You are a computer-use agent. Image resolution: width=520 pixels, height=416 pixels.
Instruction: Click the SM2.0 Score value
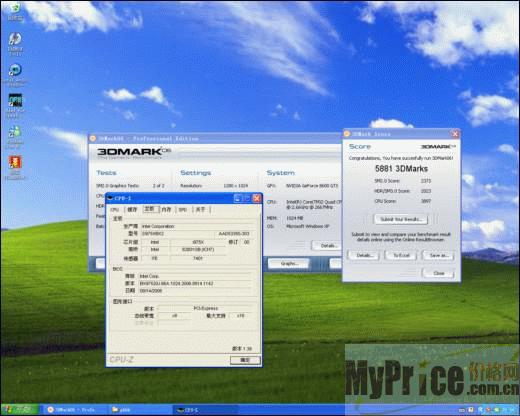tap(426, 181)
